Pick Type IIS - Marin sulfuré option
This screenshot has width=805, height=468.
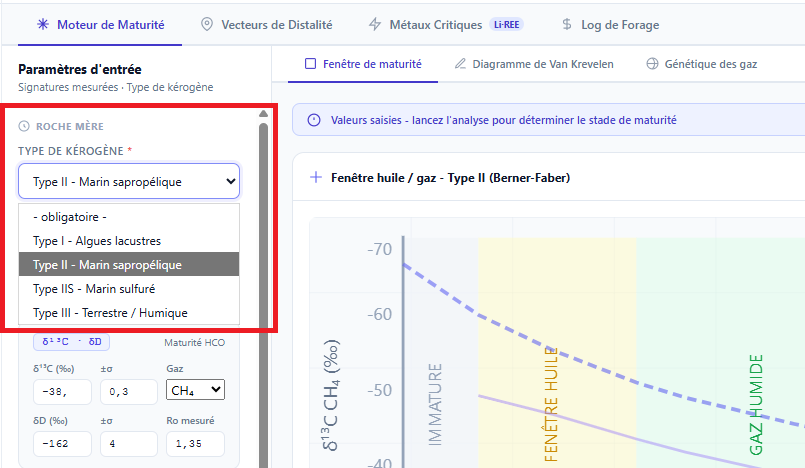[129, 289]
